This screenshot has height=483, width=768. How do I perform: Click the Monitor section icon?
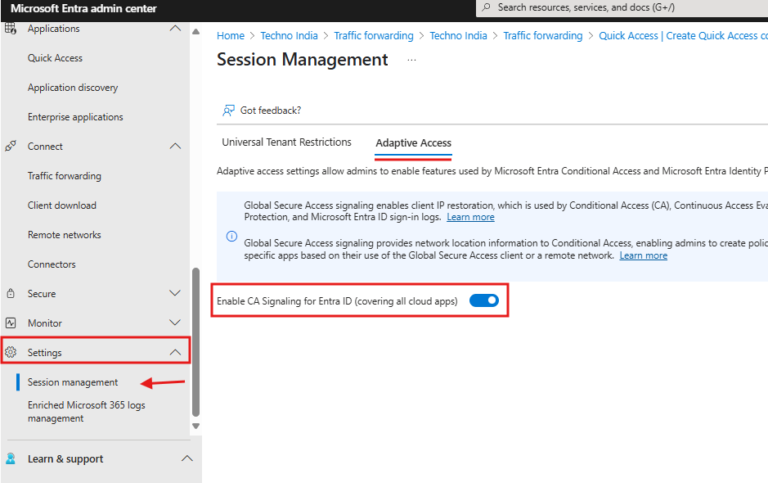point(11,323)
